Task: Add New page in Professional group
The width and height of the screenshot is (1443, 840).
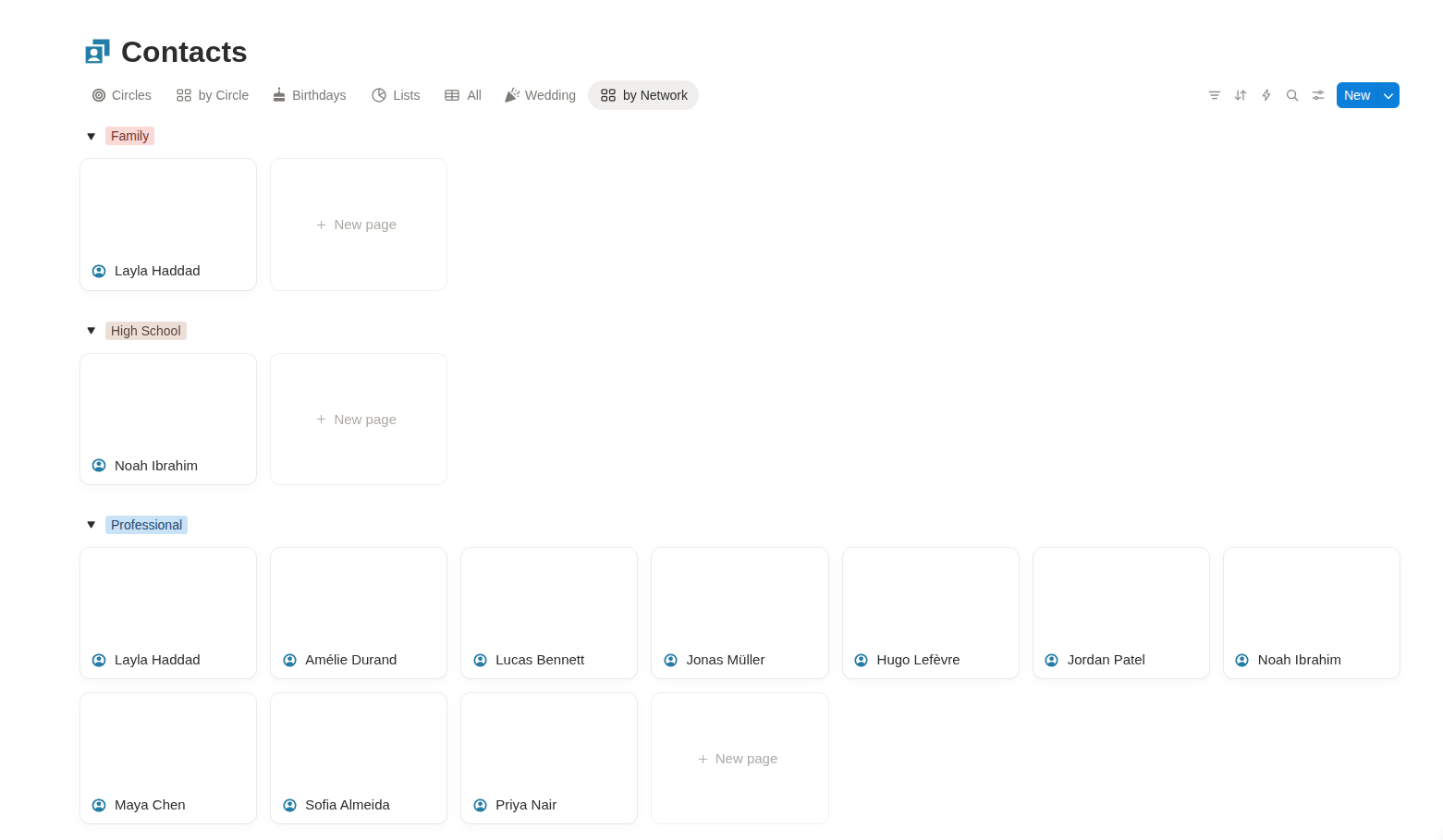Action: pyautogui.click(x=740, y=759)
